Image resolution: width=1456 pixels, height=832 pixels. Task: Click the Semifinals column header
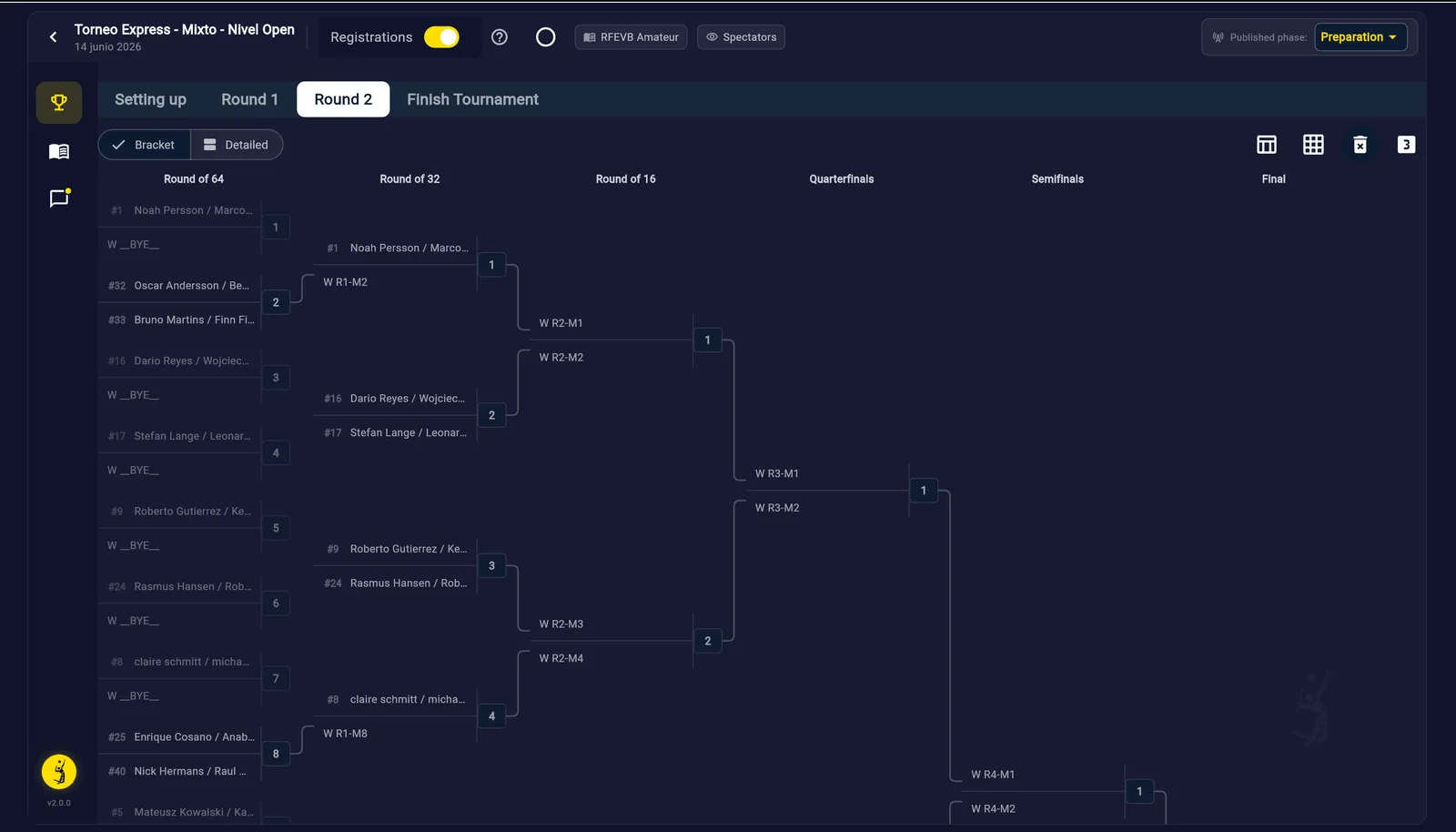1057,179
